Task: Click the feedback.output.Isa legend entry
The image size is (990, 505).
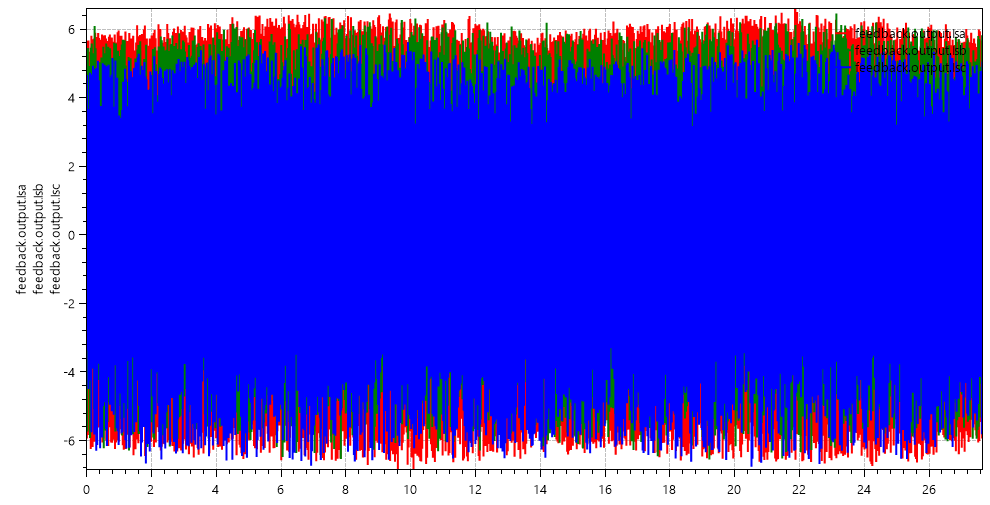Action: click(909, 33)
